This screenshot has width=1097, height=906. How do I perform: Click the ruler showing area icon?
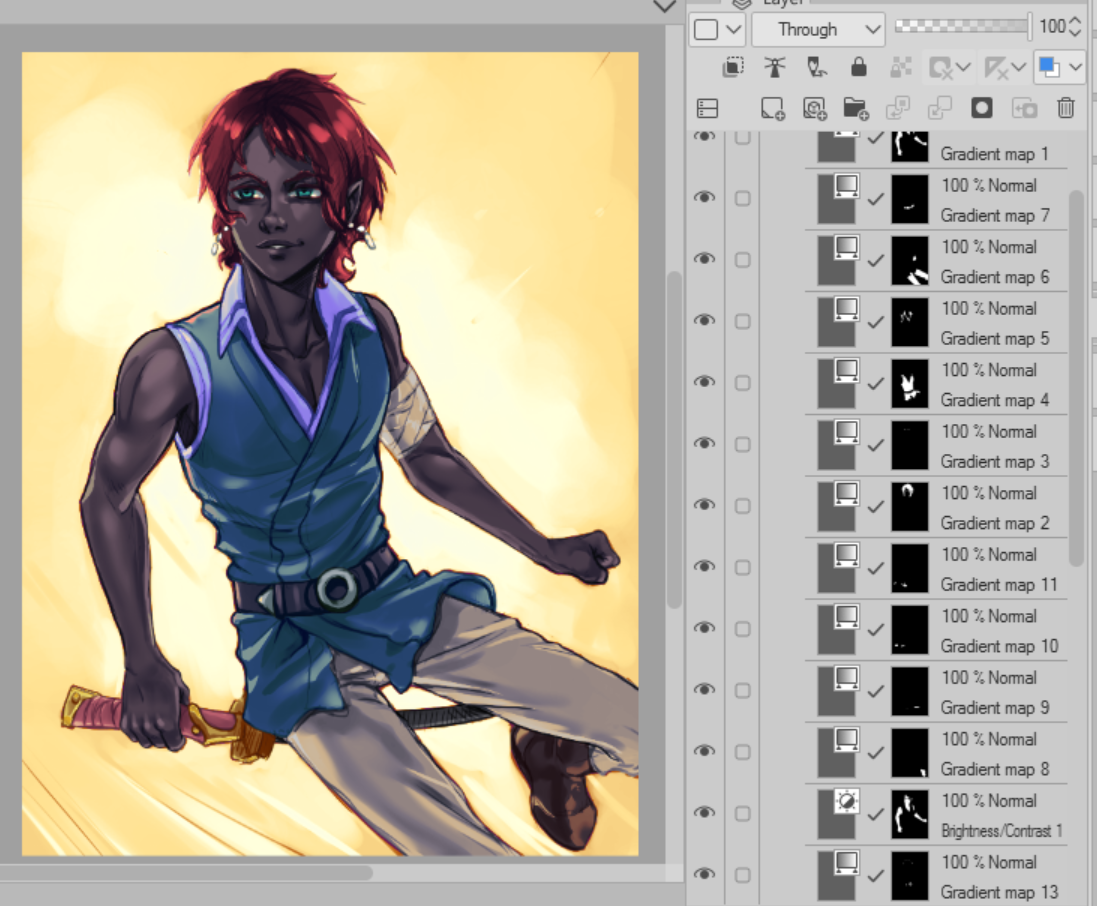996,68
